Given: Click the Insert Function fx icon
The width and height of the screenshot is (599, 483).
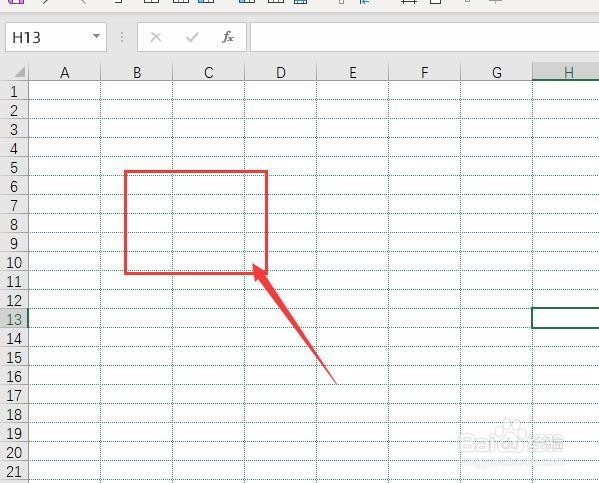Looking at the screenshot, I should pos(228,37).
